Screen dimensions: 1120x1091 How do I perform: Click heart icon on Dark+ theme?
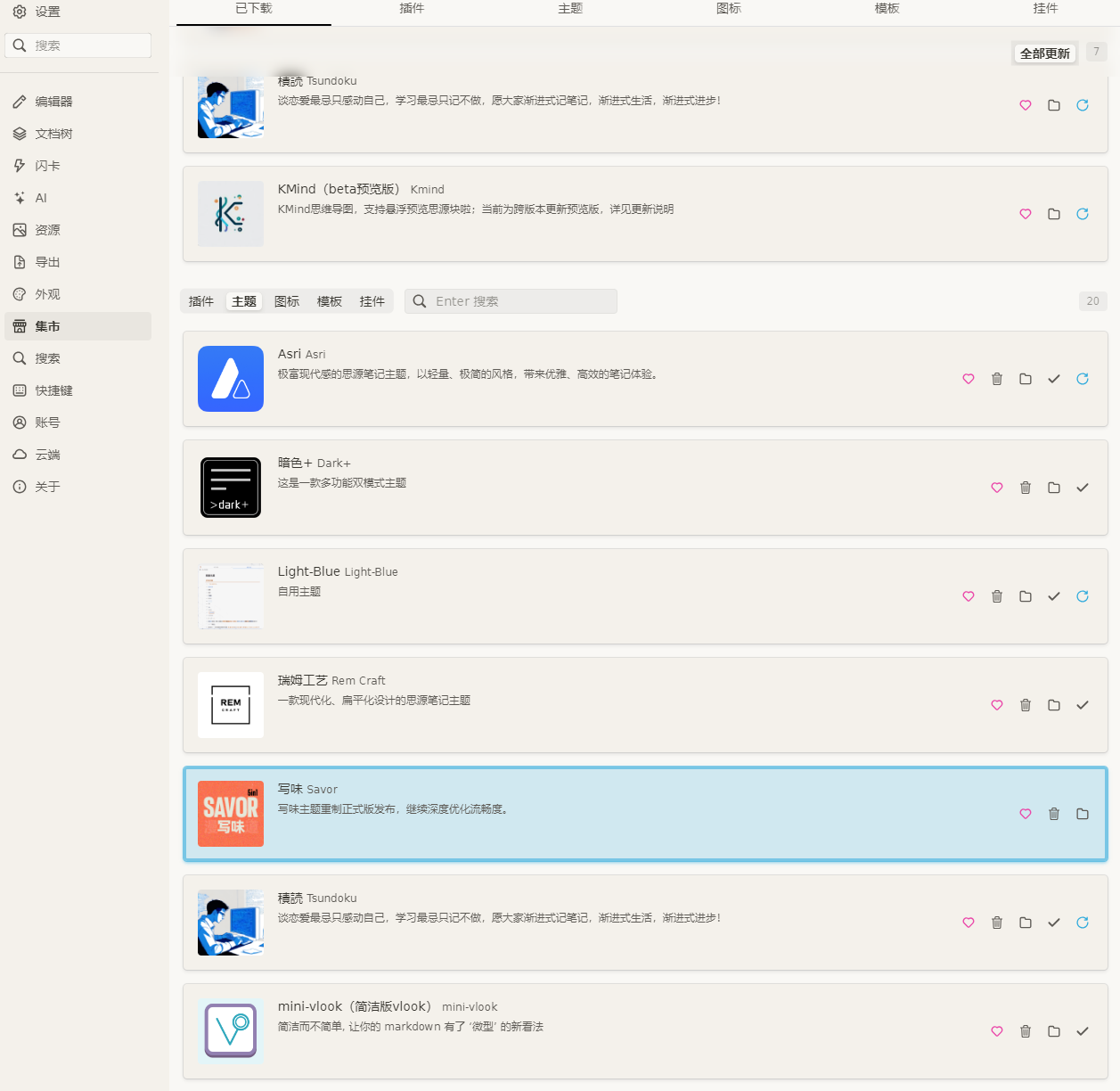(x=997, y=488)
